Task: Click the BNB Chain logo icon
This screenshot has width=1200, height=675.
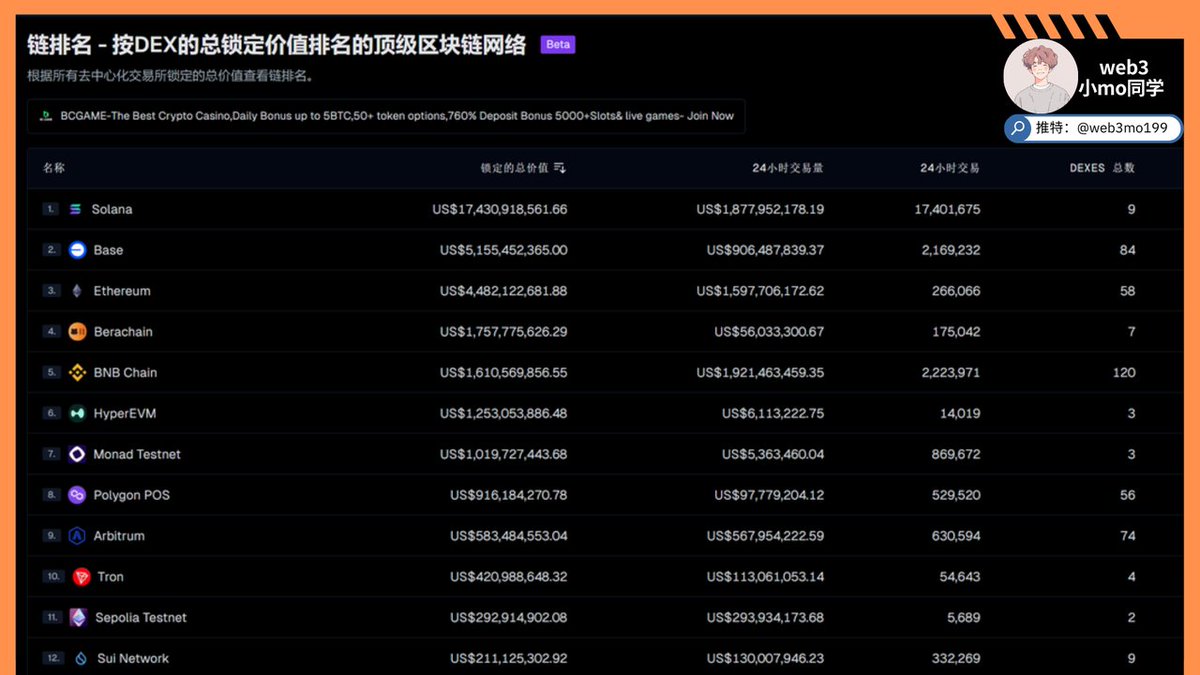Action: 78,372
